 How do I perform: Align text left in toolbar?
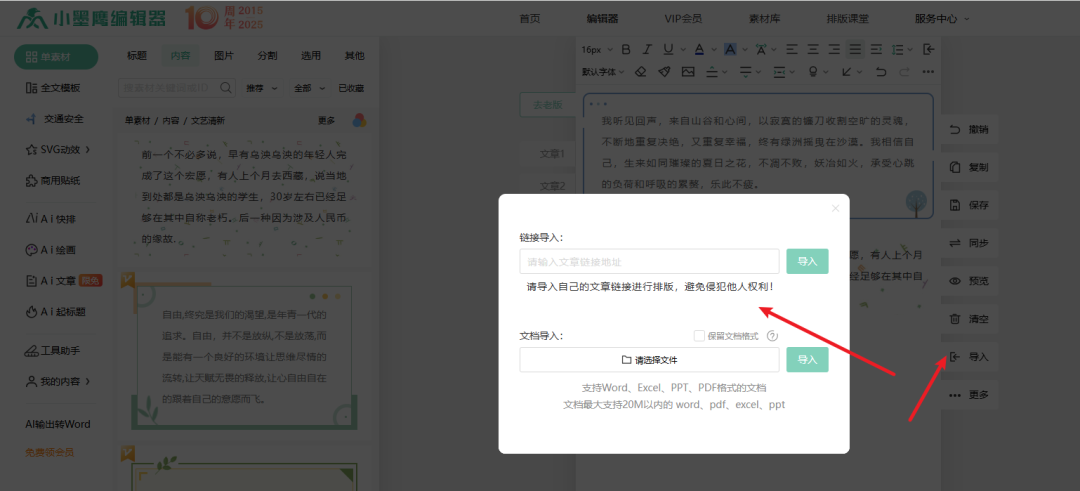pos(792,50)
